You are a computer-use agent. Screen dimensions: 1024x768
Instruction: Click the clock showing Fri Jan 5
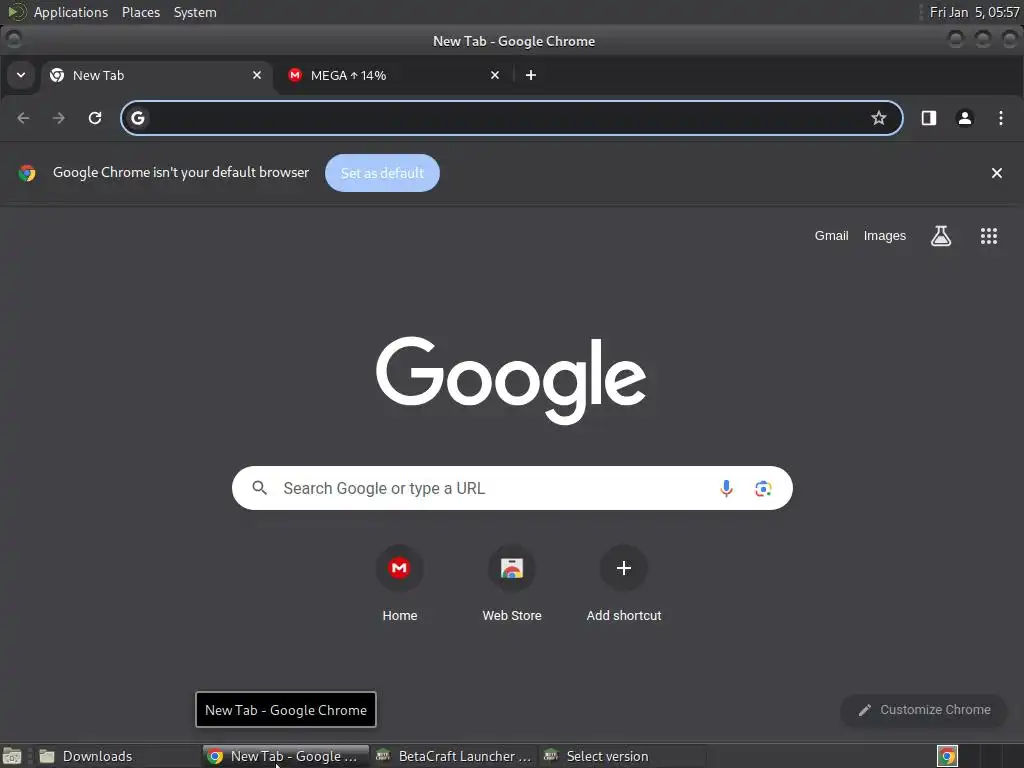pyautogui.click(x=974, y=12)
